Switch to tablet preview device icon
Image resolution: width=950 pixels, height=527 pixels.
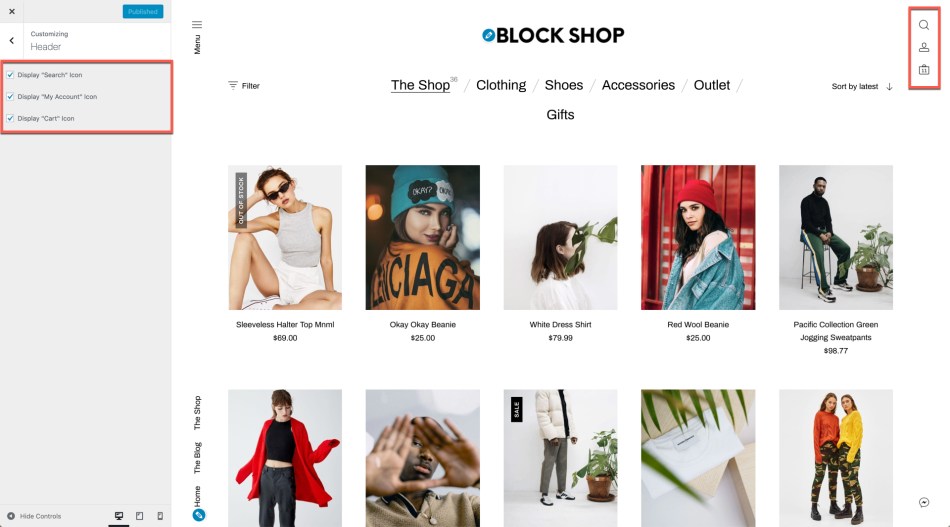click(139, 516)
